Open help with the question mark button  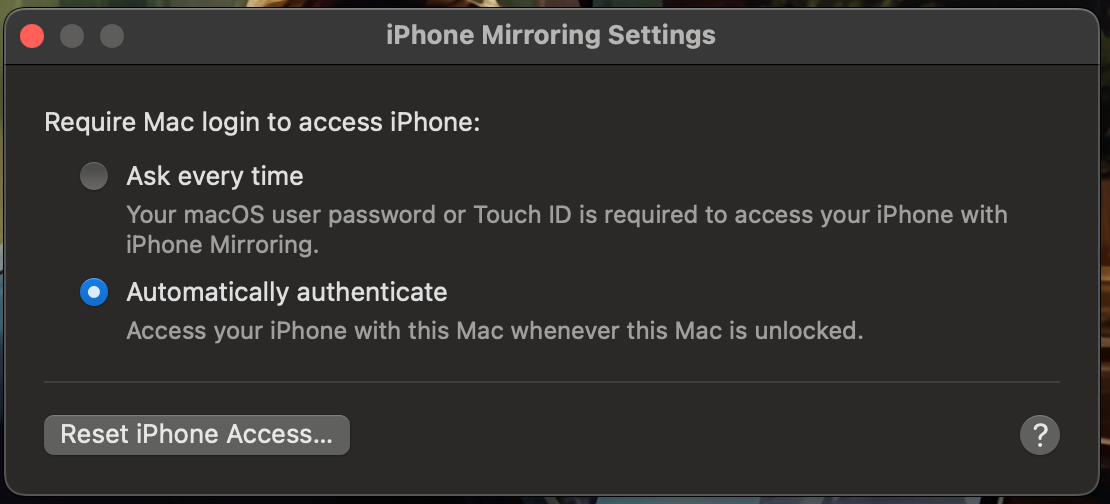1039,435
